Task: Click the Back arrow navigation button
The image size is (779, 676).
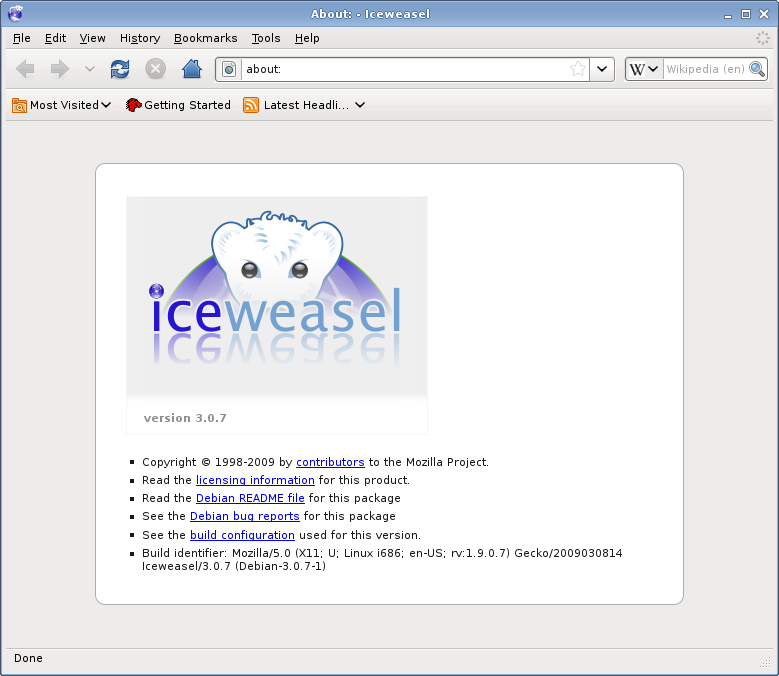Action: [25, 69]
